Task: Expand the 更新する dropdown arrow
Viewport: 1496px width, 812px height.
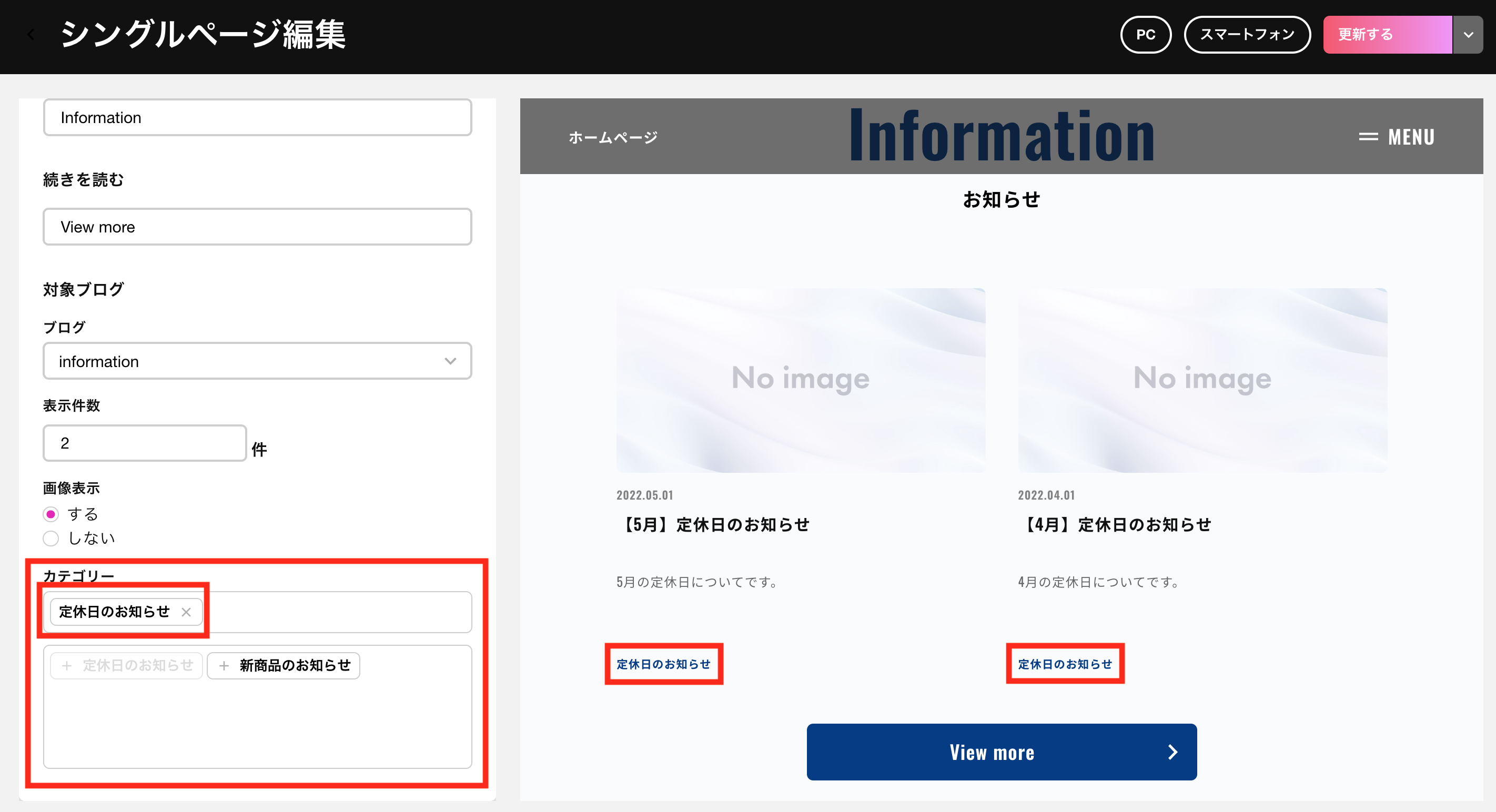Action: click(x=1468, y=35)
